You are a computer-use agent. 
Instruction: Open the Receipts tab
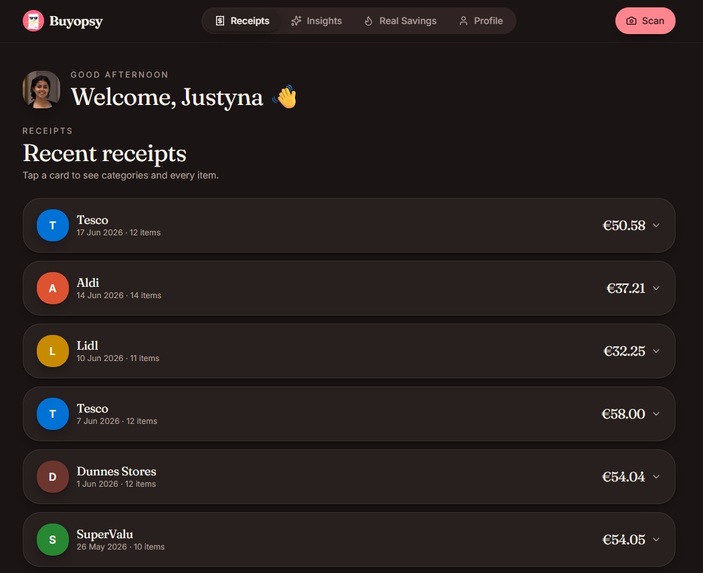(242, 21)
